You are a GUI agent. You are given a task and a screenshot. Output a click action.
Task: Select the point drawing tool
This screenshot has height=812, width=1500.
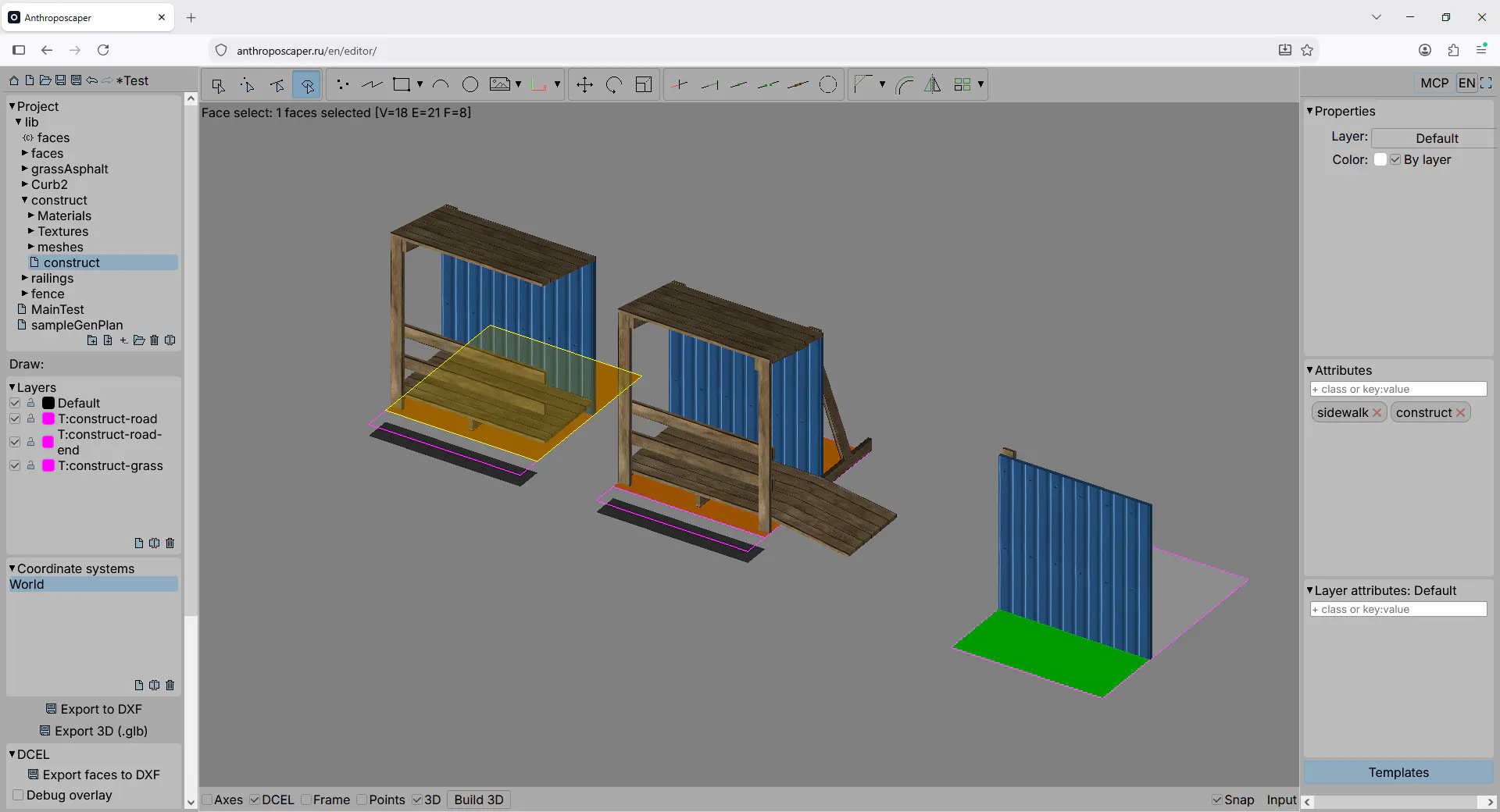(x=342, y=84)
